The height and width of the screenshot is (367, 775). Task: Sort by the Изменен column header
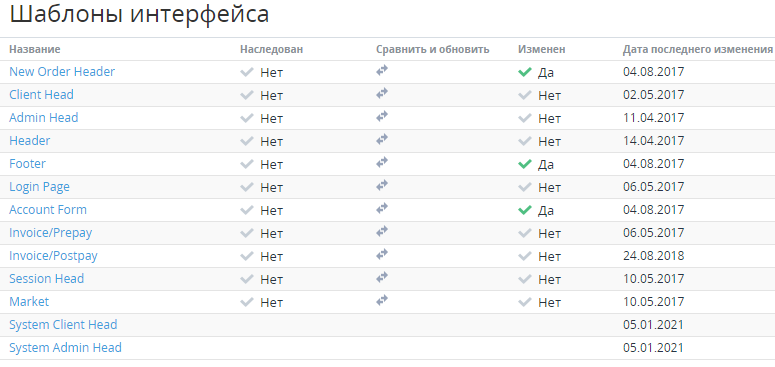(542, 49)
